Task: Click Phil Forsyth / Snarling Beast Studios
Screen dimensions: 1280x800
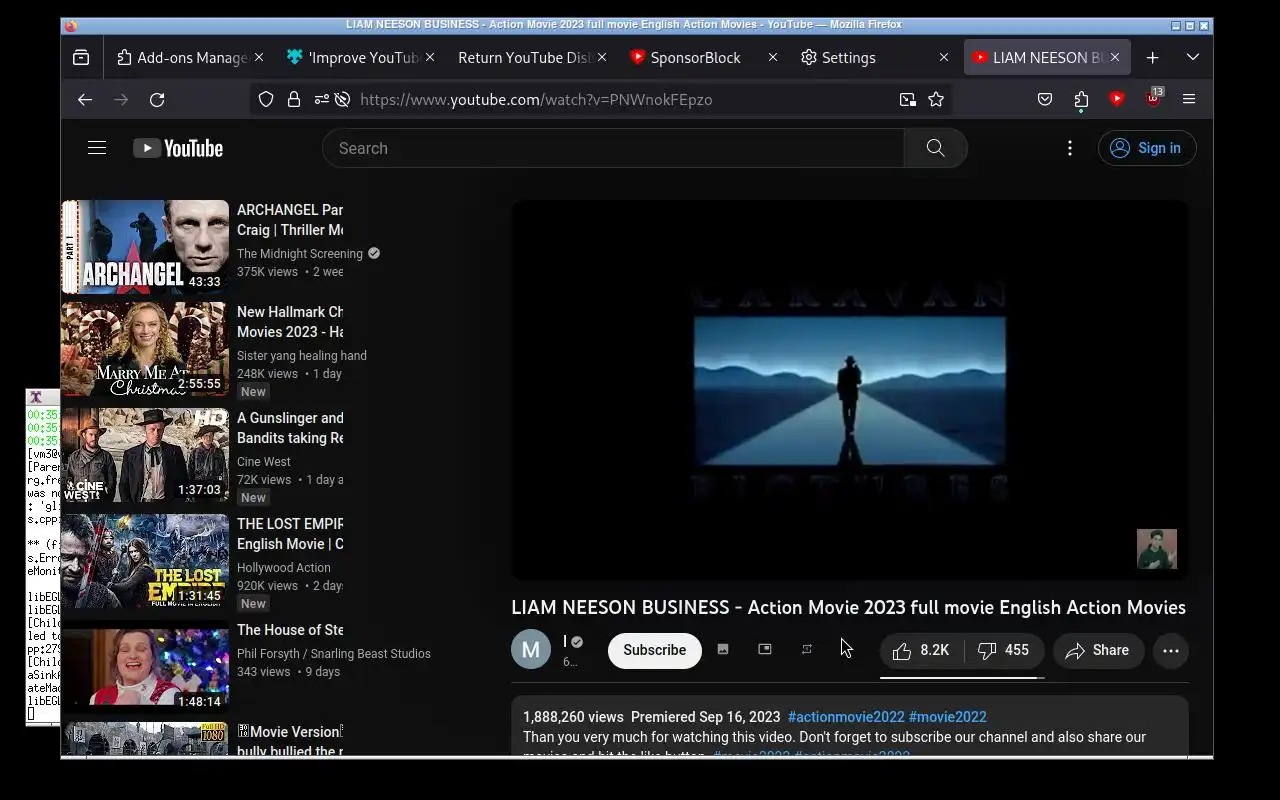Action: pyautogui.click(x=334, y=654)
